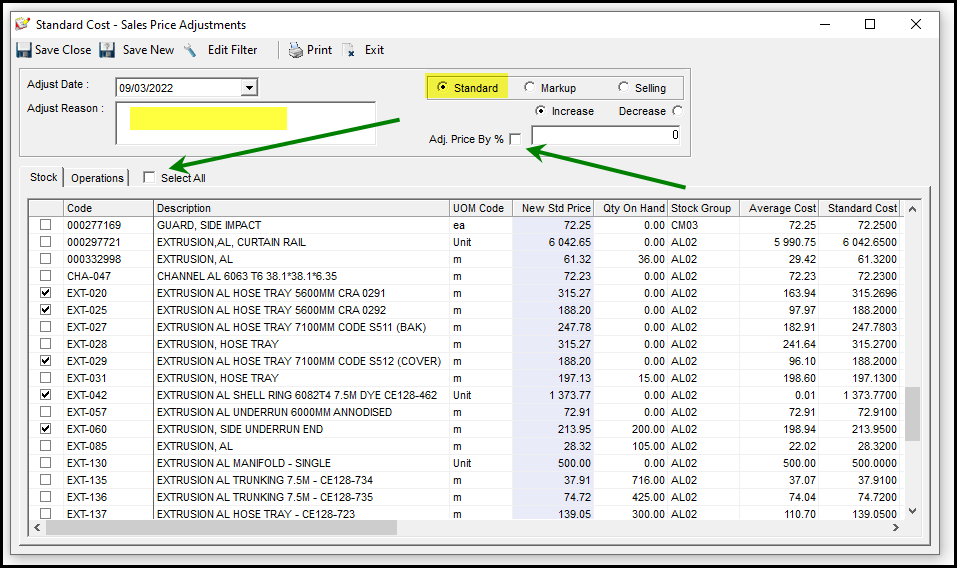
Task: Click the application icon in title bar
Action: tap(22, 24)
